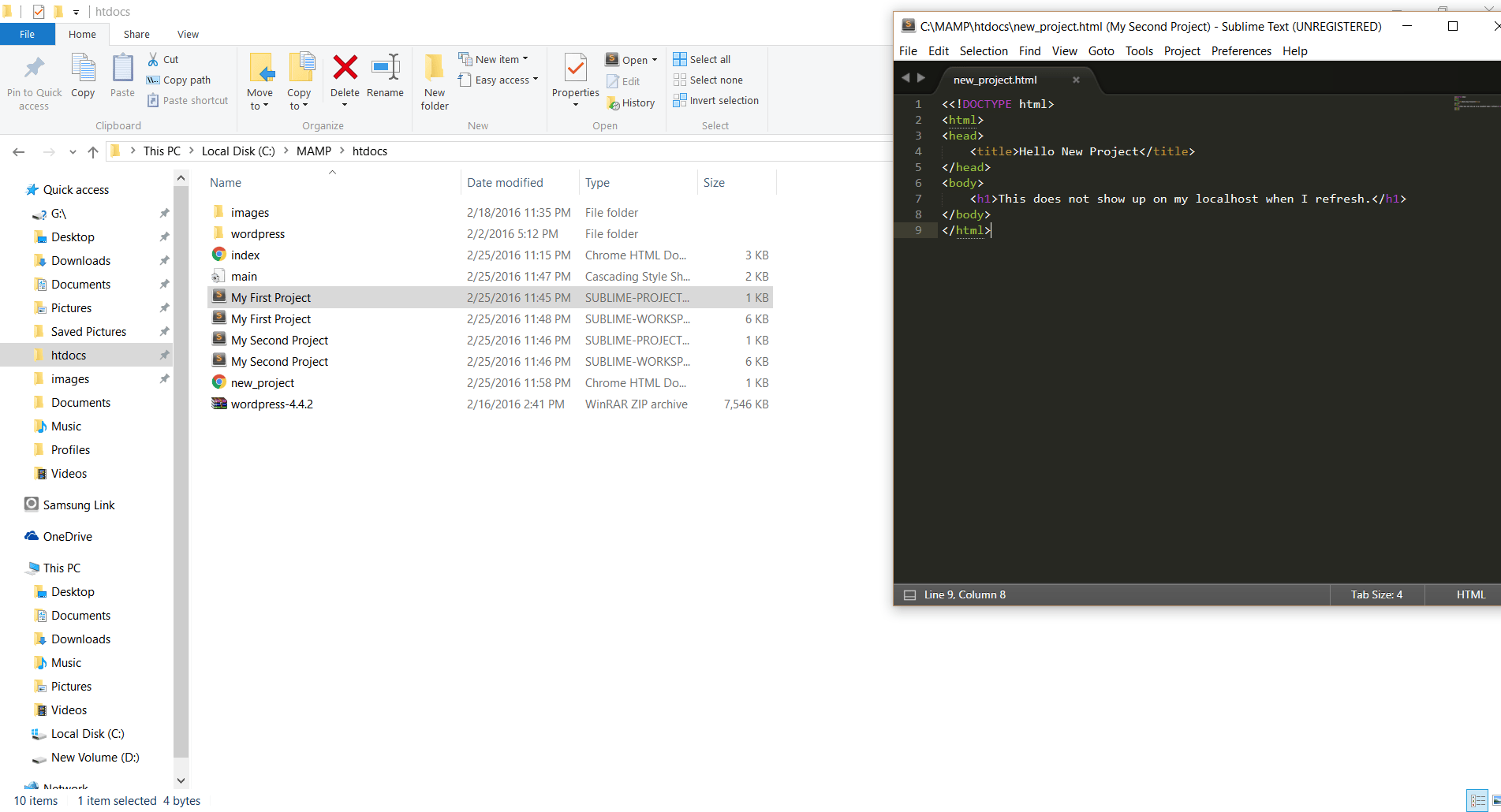Click Tab Size: 4 in status bar

[1376, 594]
